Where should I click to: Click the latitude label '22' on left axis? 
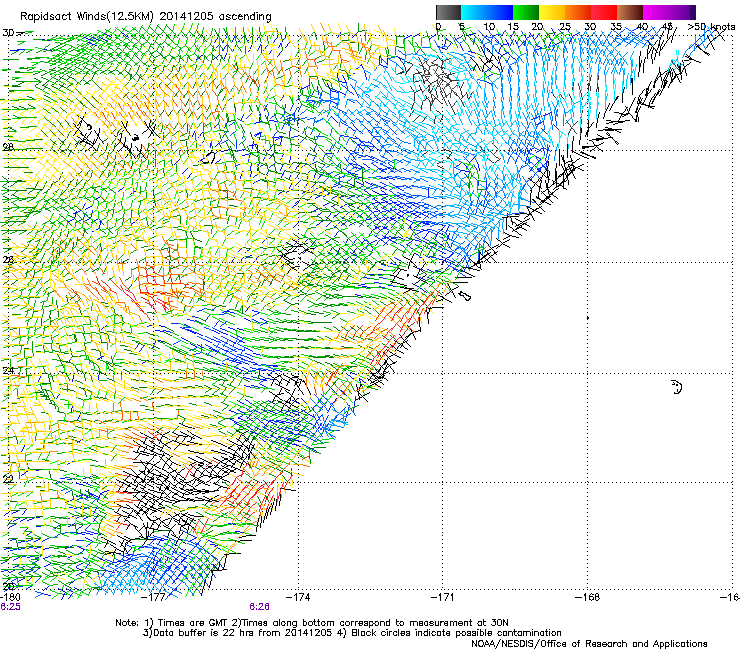(8, 479)
